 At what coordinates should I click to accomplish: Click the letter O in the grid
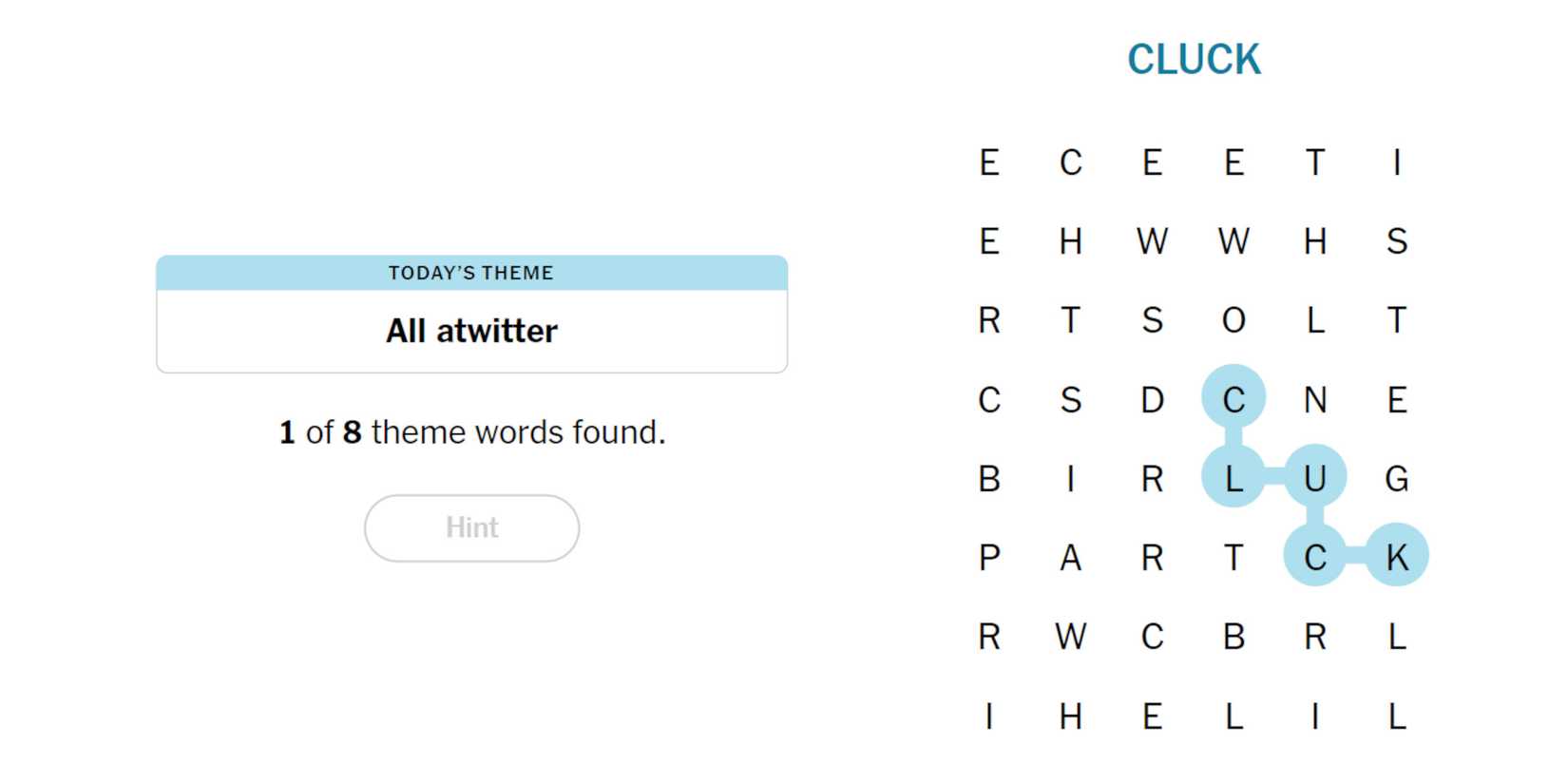[x=1233, y=321]
